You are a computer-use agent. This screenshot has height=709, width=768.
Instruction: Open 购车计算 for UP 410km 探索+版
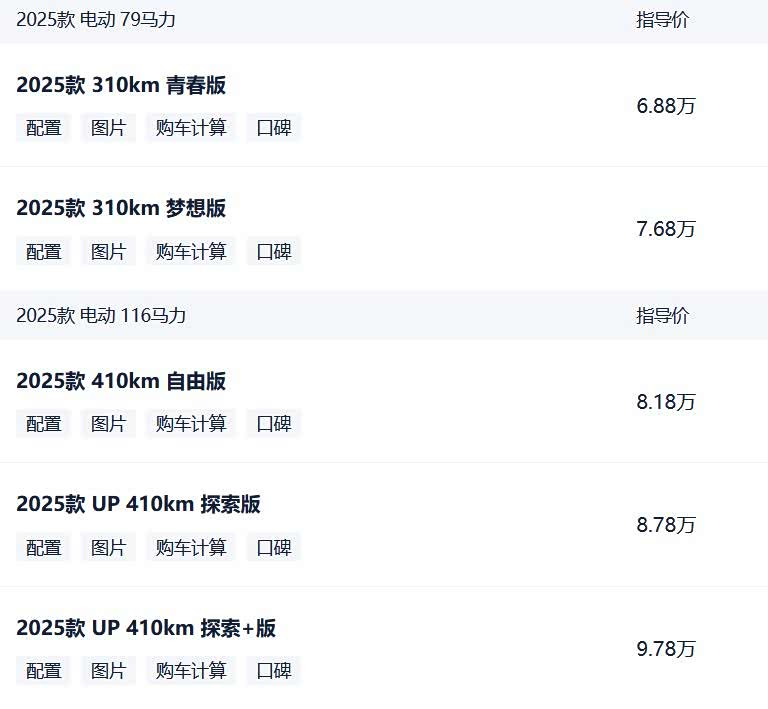(191, 671)
